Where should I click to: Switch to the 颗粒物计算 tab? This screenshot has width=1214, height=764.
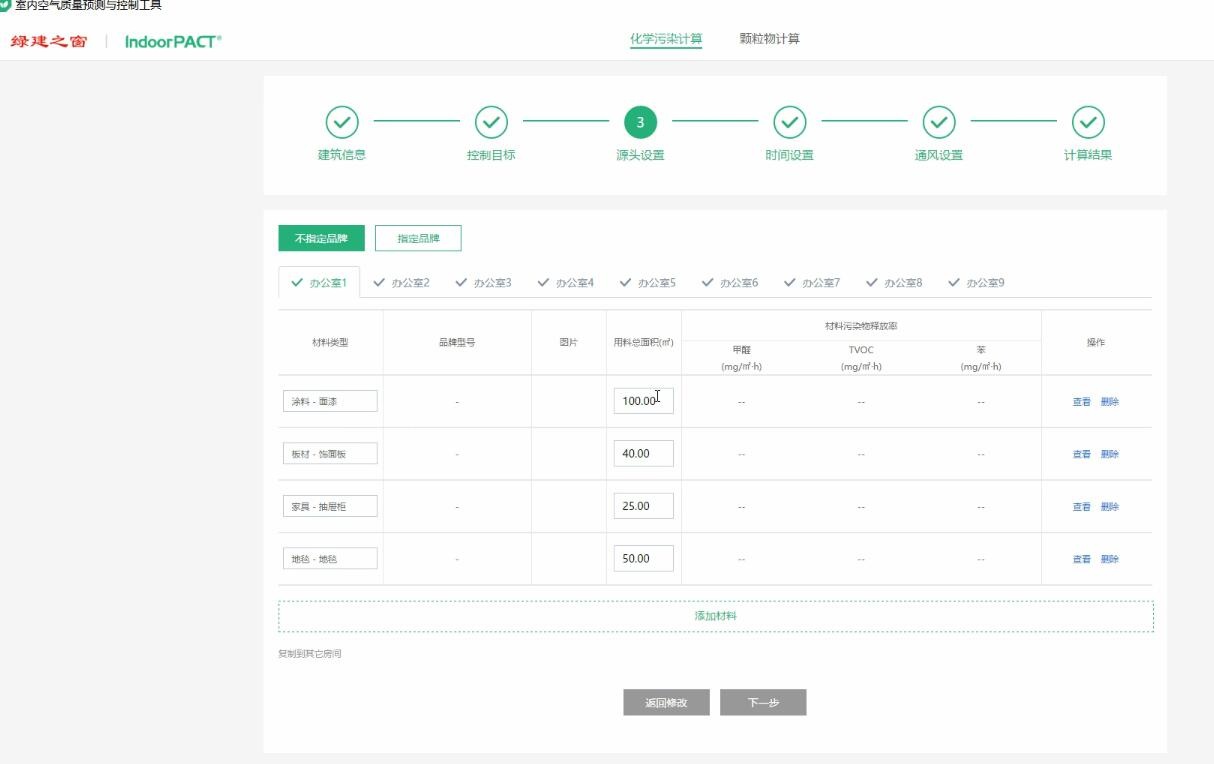769,39
